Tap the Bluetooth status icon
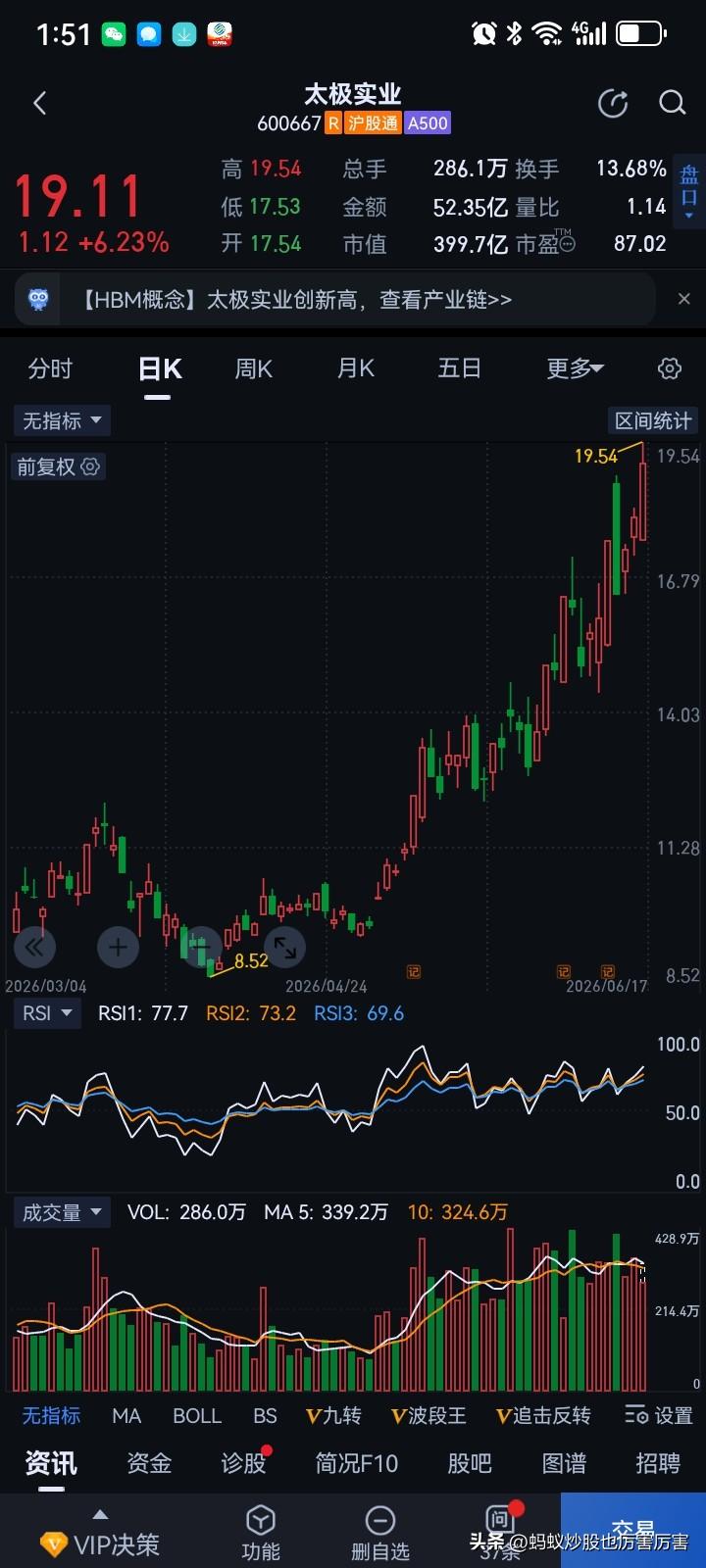 tap(514, 34)
